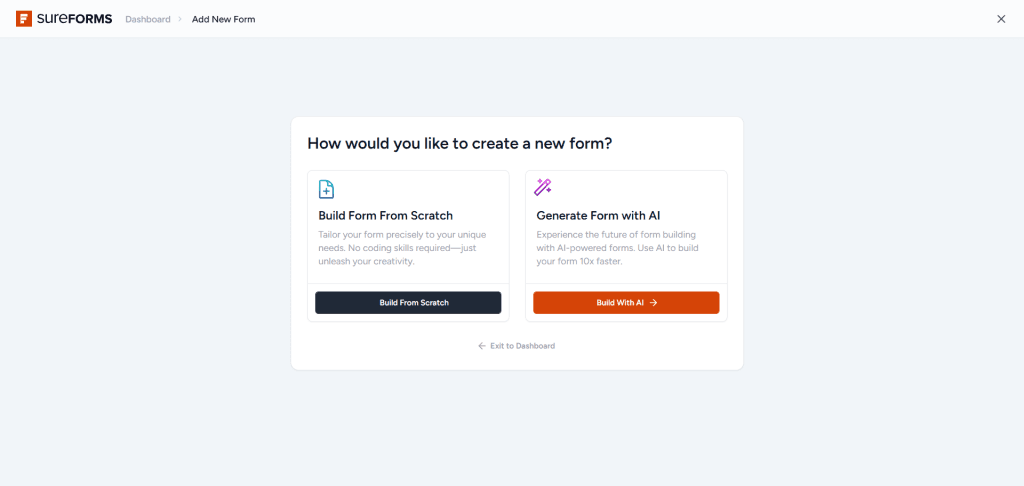Click left arrow beside Exit to Dashboard
The height and width of the screenshot is (486, 1024).
tap(482, 346)
